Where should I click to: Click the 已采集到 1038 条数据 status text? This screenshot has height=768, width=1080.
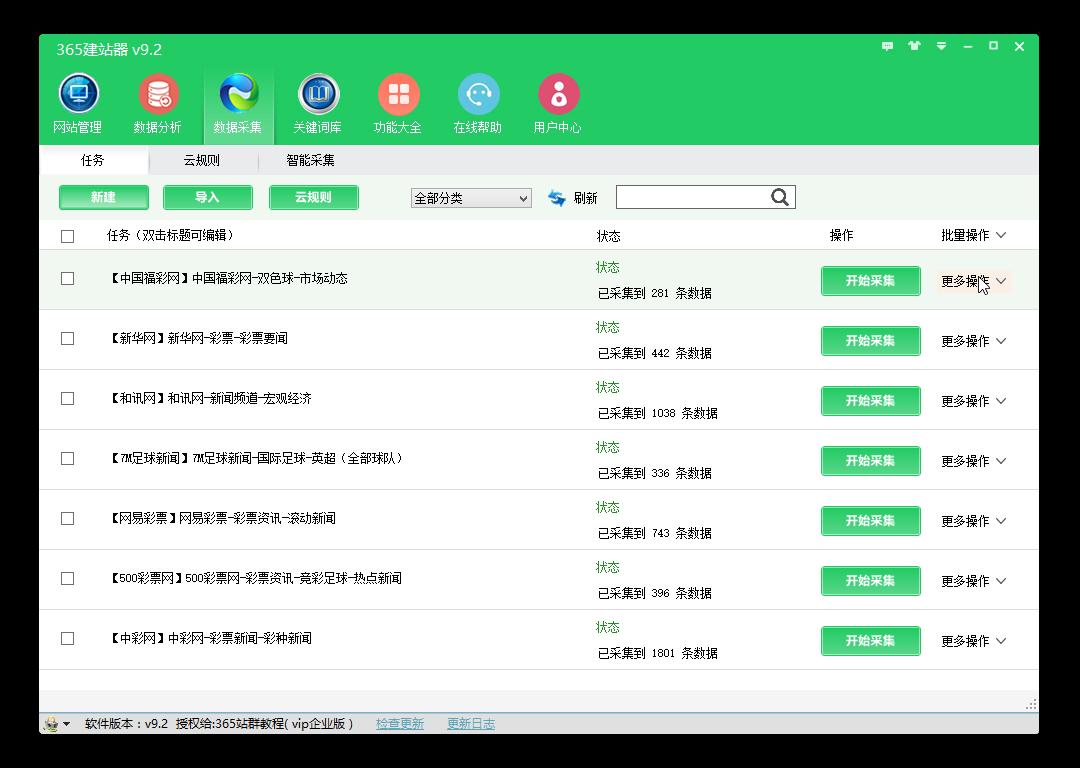[x=658, y=413]
